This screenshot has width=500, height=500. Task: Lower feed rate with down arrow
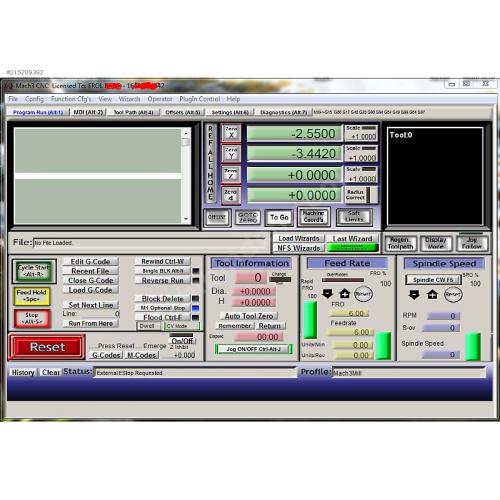pyautogui.click(x=328, y=294)
